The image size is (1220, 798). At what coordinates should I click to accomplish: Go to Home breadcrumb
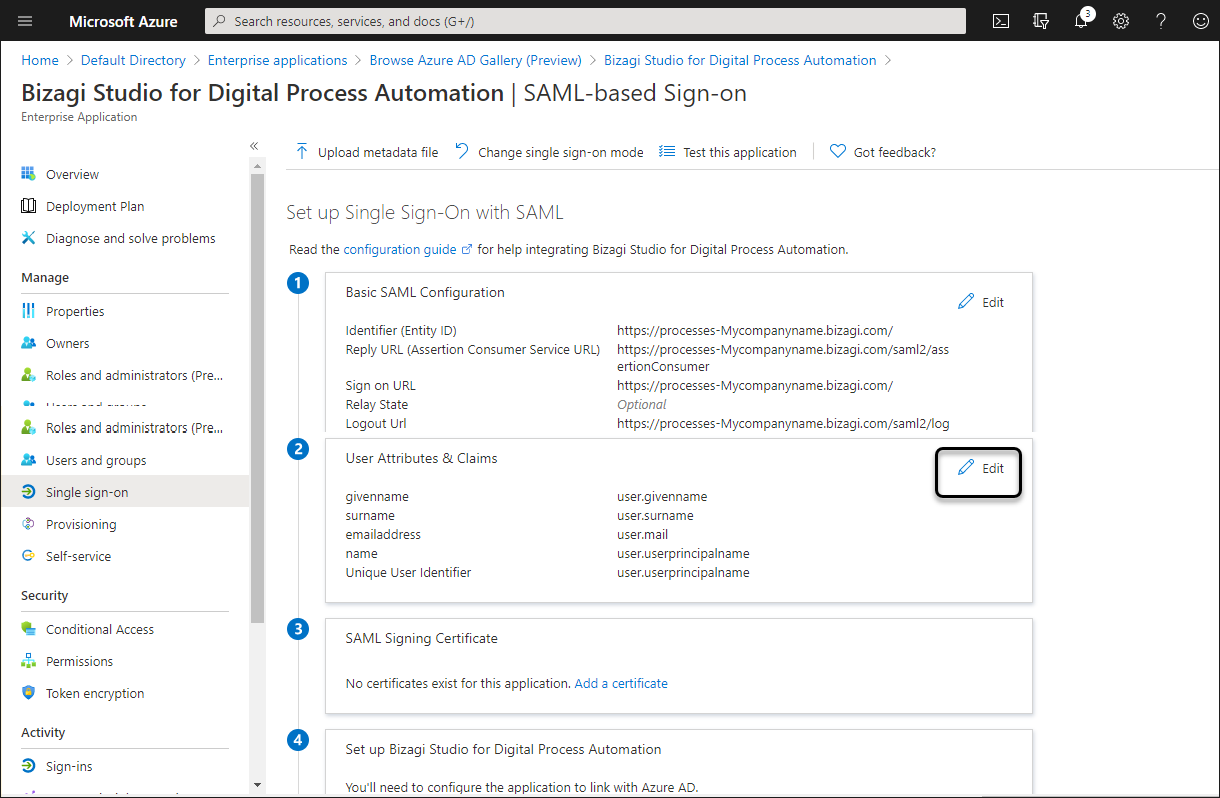pyautogui.click(x=40, y=60)
